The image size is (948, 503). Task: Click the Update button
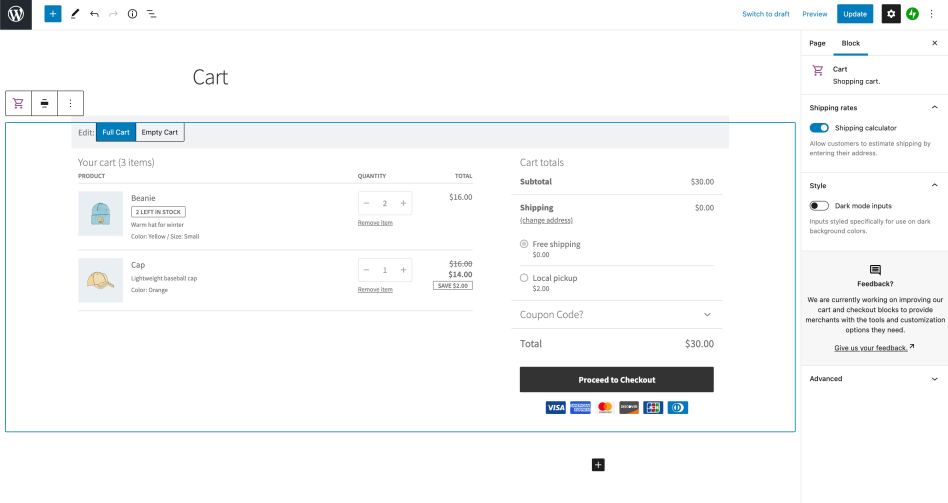tap(855, 14)
